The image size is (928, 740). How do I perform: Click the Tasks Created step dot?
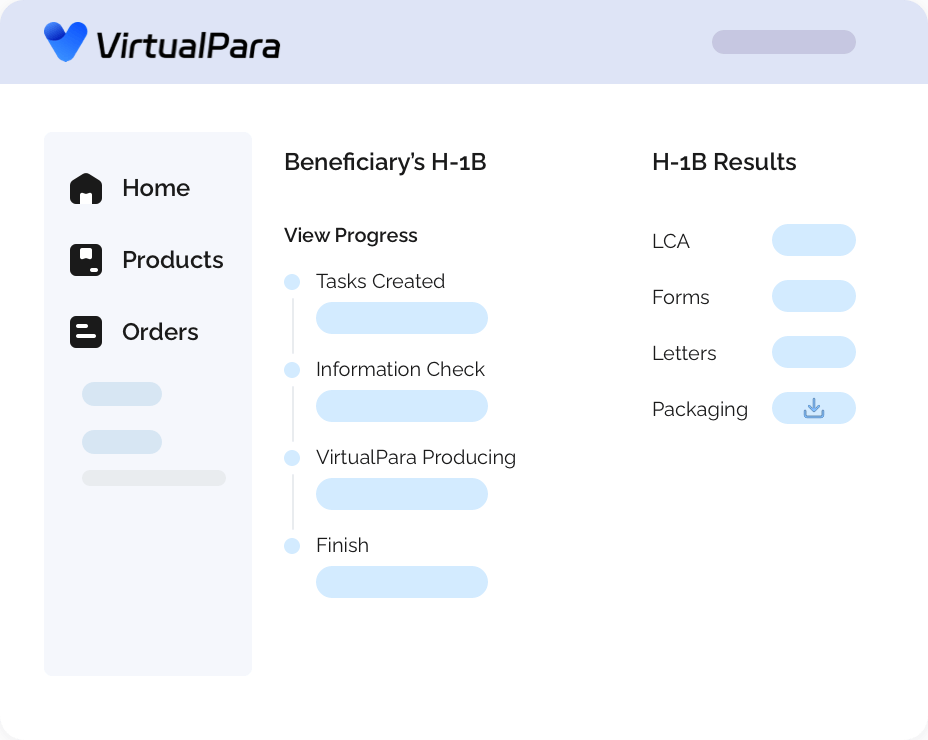coord(292,282)
